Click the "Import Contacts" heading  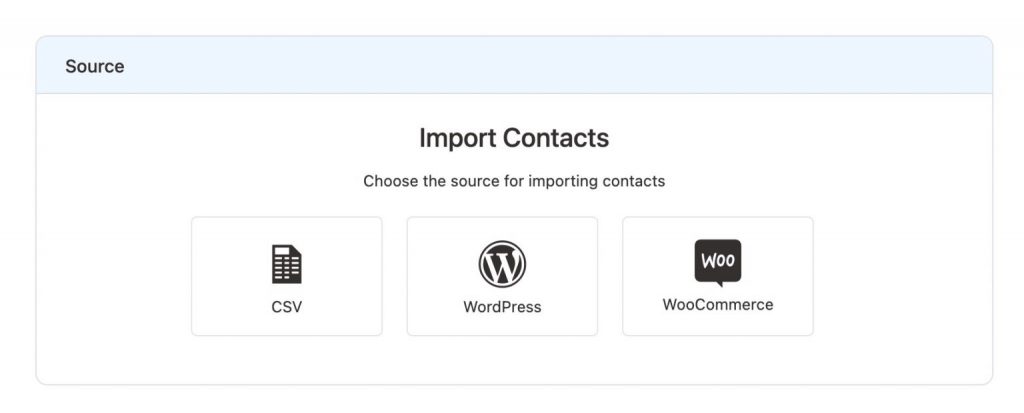(x=514, y=139)
